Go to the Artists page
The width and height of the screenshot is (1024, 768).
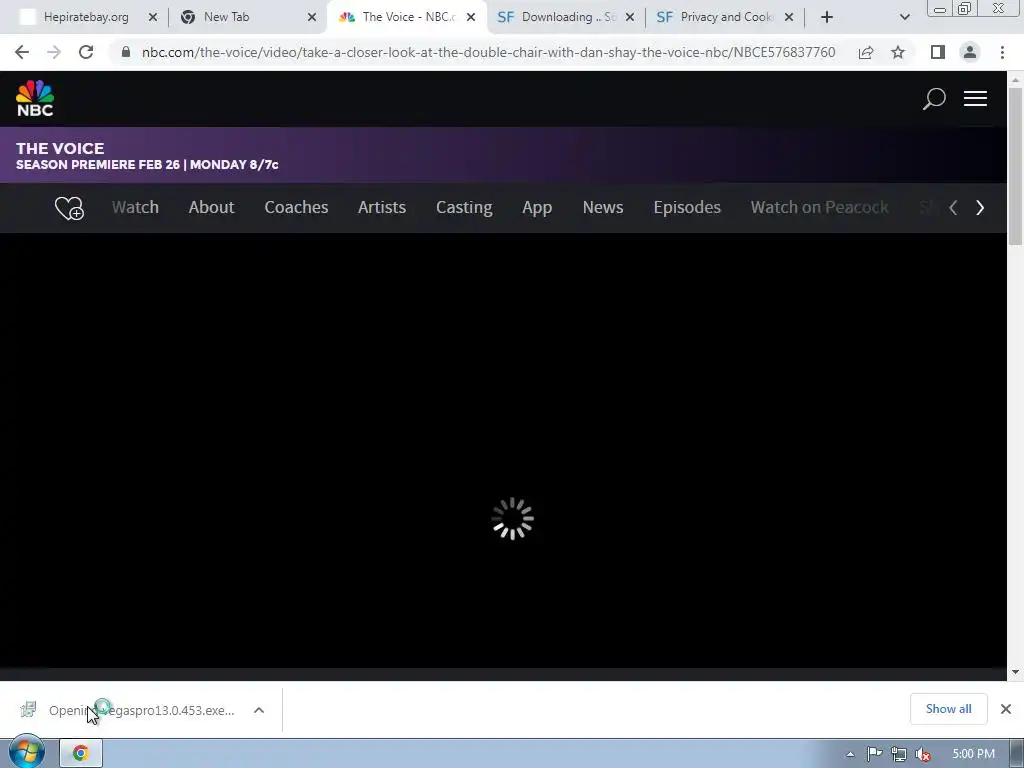[x=382, y=207]
